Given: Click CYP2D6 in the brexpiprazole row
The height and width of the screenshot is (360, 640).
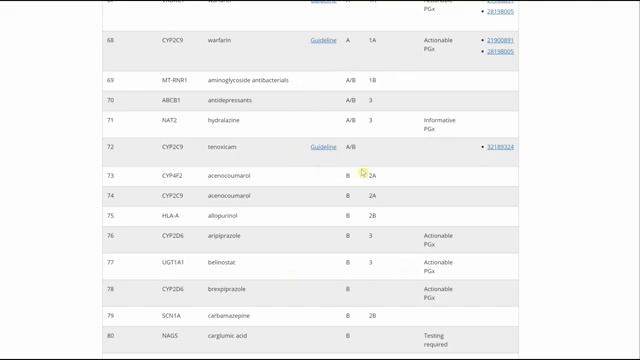Looking at the screenshot, I should 172,289.
